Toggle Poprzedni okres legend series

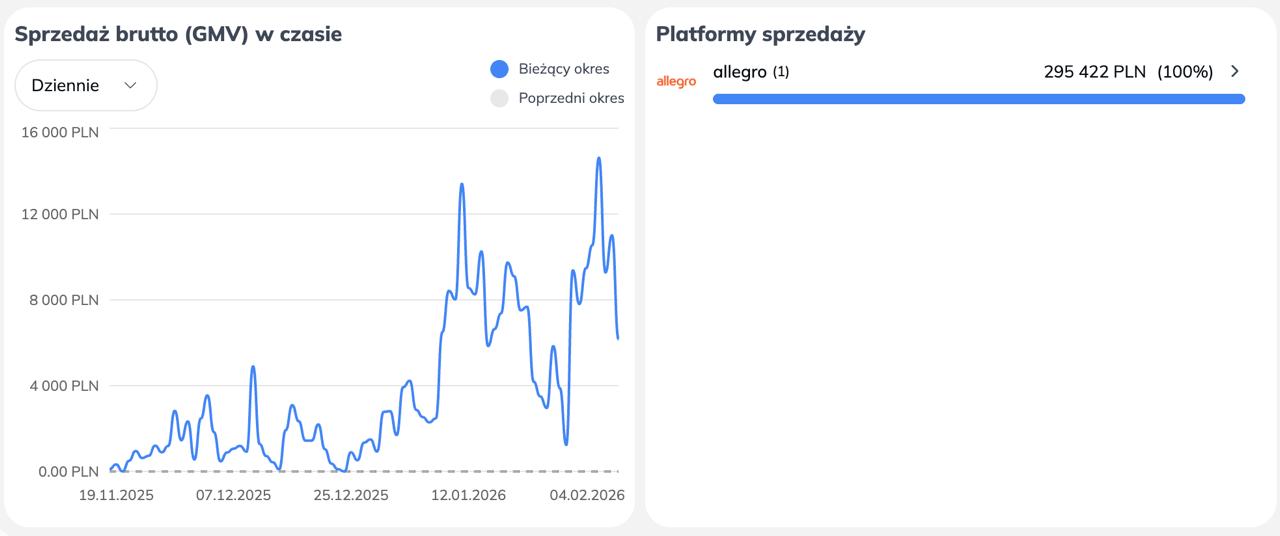(x=556, y=98)
